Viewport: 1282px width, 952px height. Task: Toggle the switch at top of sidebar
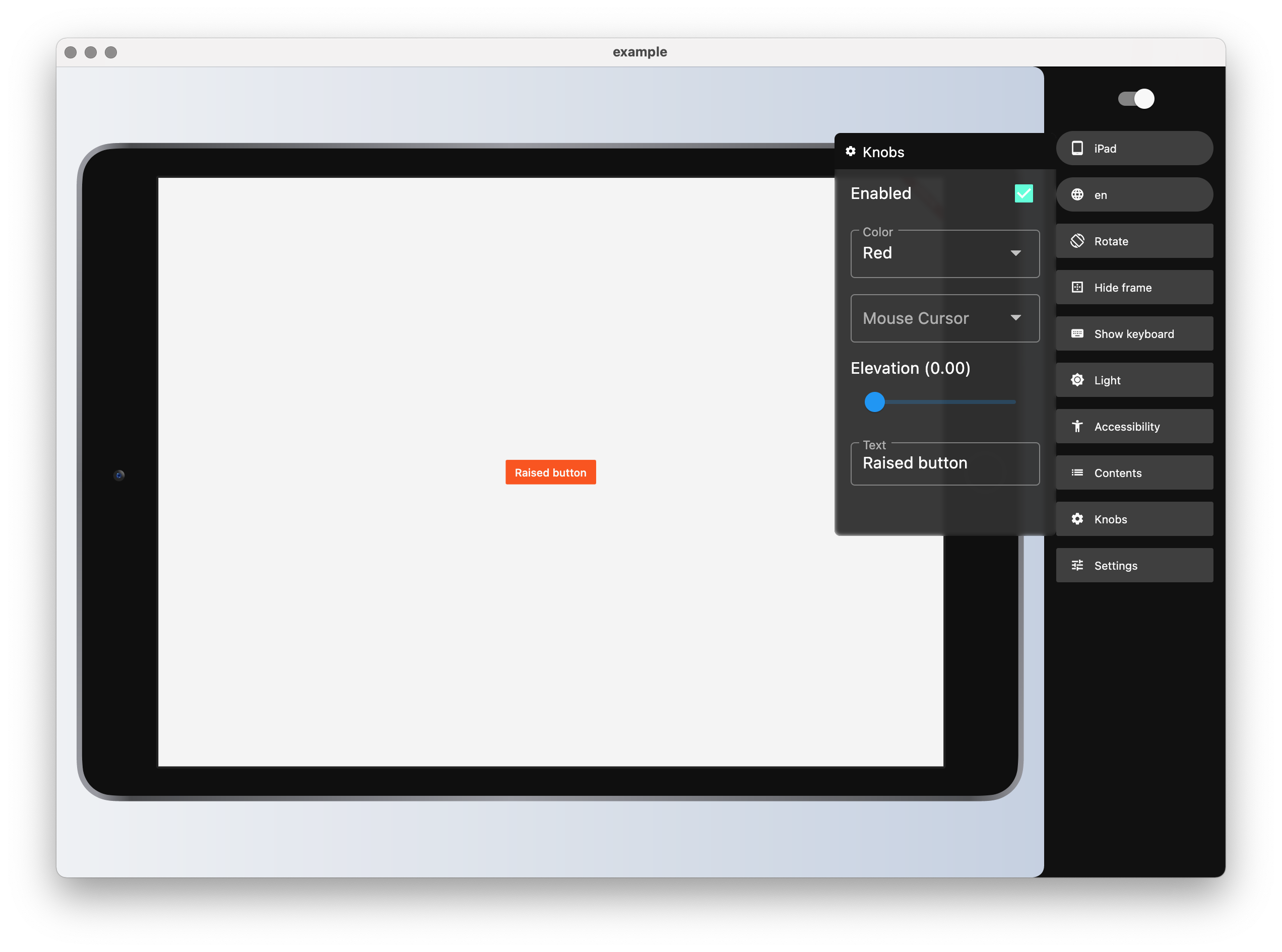(1135, 99)
